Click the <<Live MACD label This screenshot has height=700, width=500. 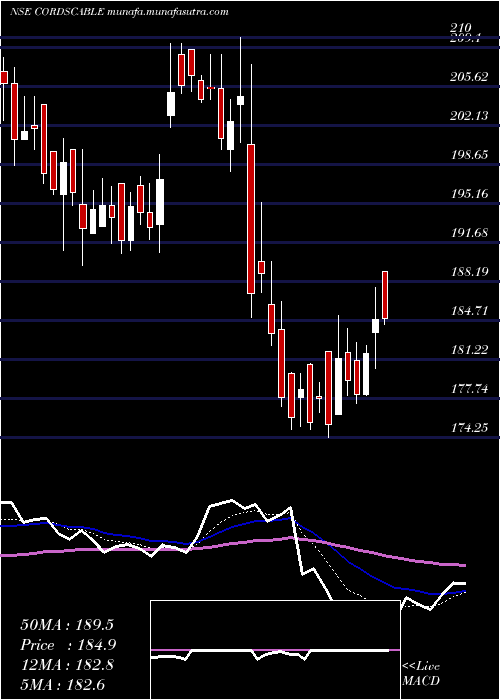pos(421,673)
